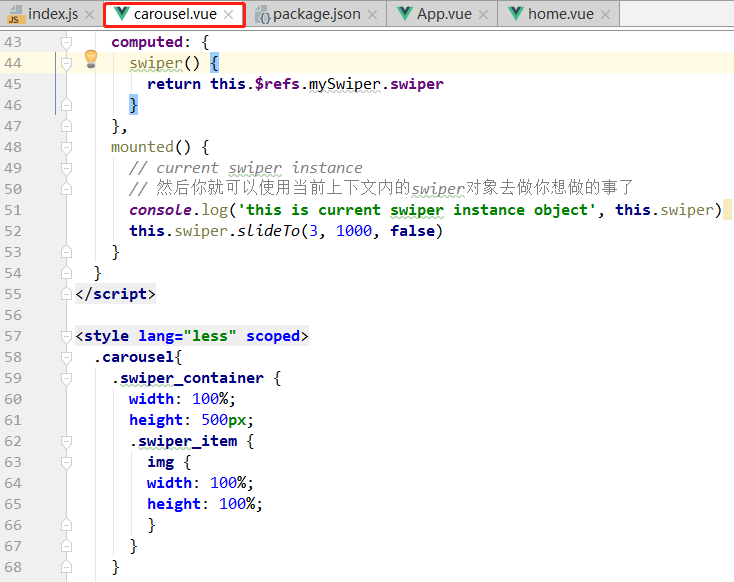Click the lang="less" attribute

coord(187,336)
